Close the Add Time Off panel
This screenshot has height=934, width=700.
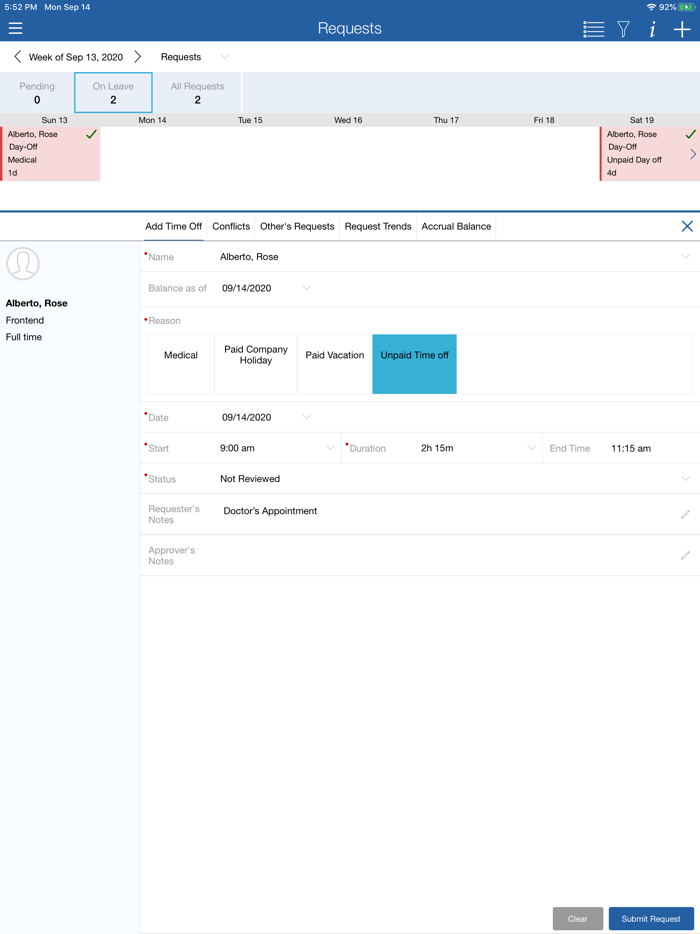[x=687, y=226]
